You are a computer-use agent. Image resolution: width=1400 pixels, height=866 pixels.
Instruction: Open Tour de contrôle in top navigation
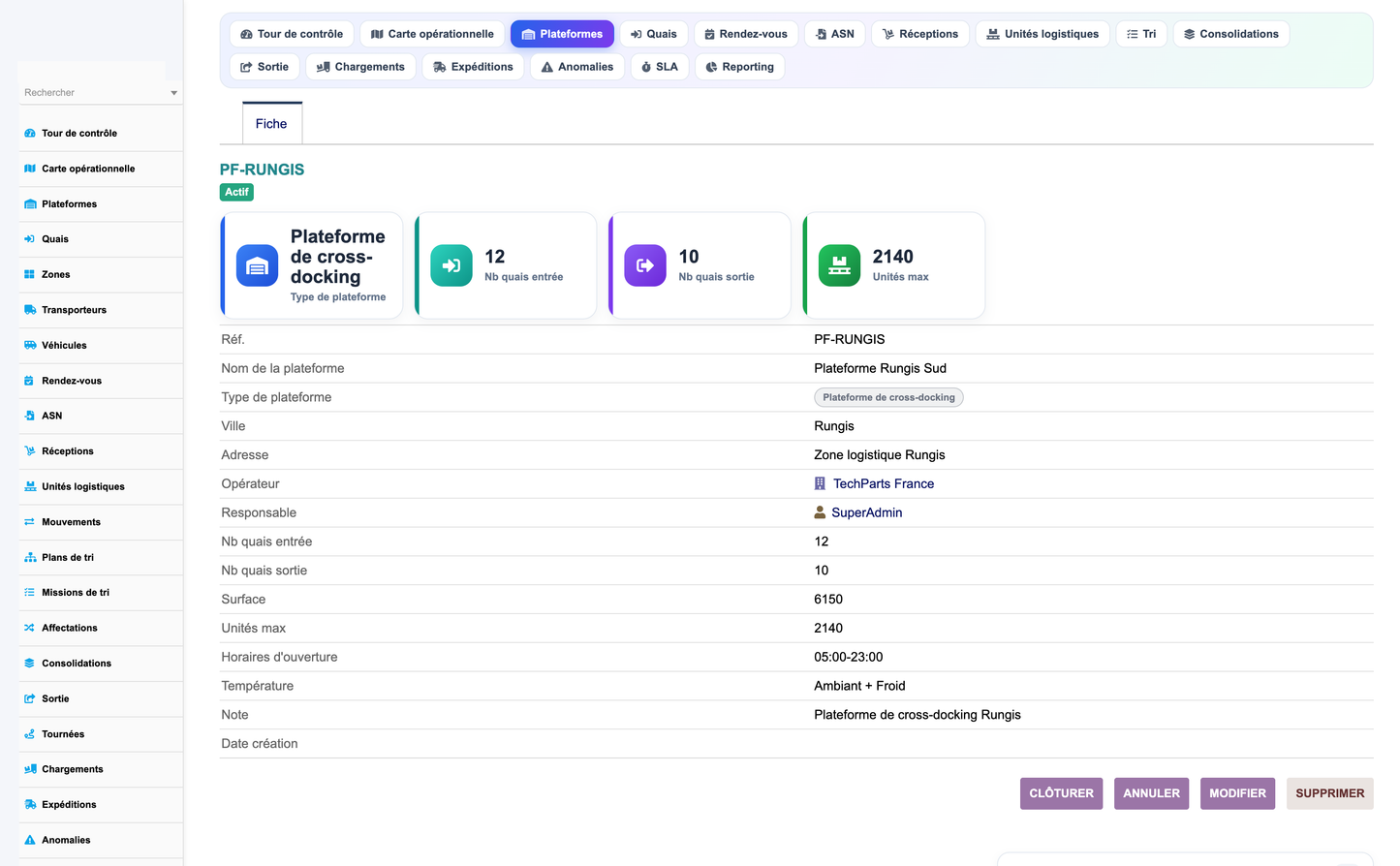point(292,34)
